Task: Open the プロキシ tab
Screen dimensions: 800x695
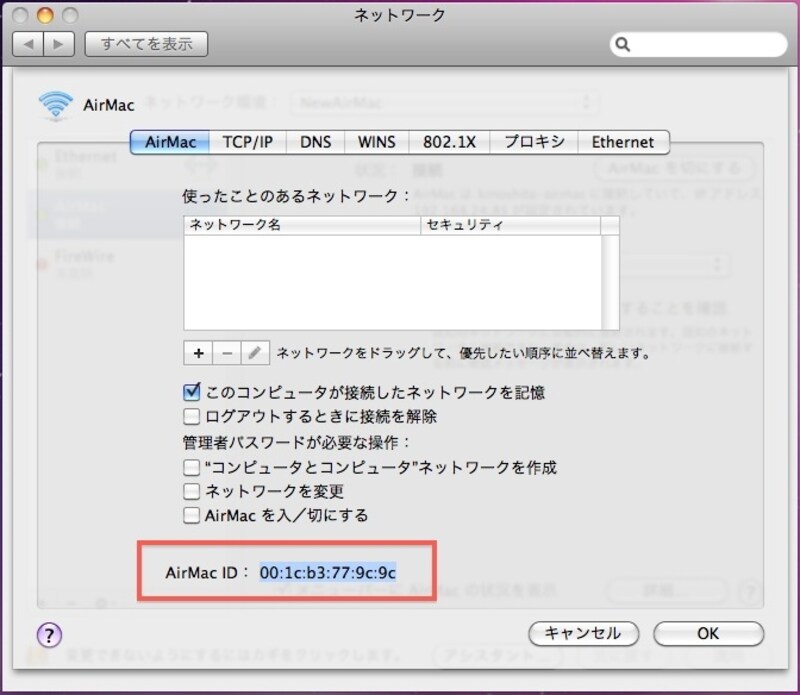Action: pyautogui.click(x=534, y=142)
